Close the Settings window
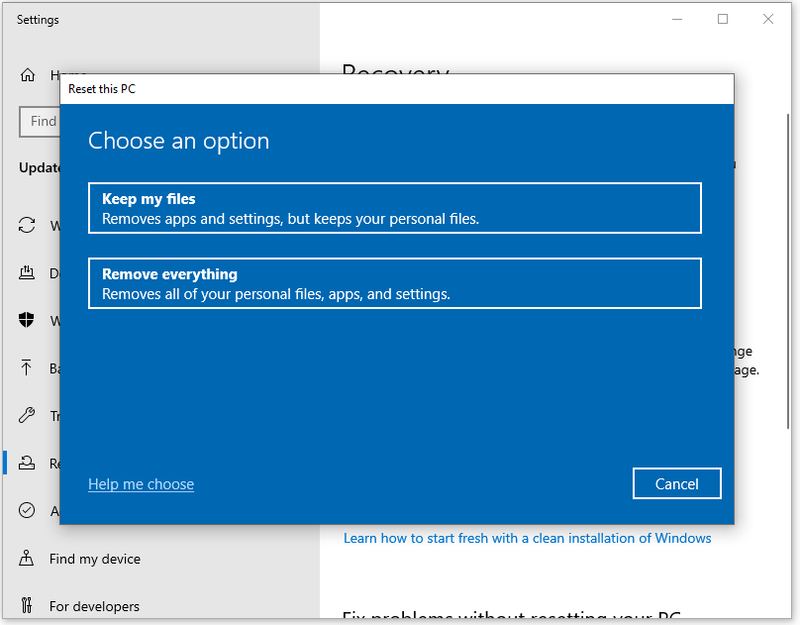This screenshot has width=800, height=625. click(x=768, y=19)
